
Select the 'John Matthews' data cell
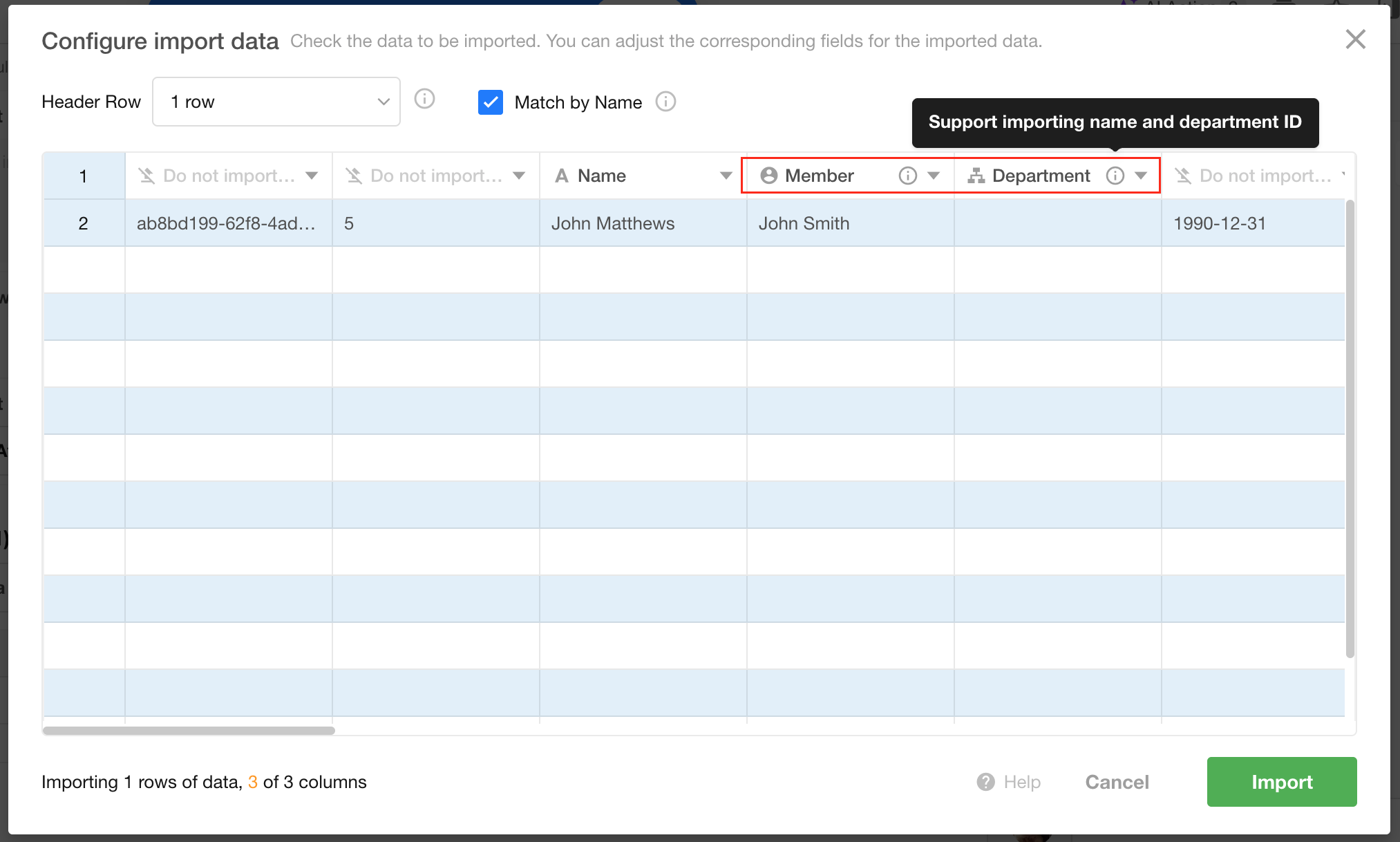(x=642, y=223)
